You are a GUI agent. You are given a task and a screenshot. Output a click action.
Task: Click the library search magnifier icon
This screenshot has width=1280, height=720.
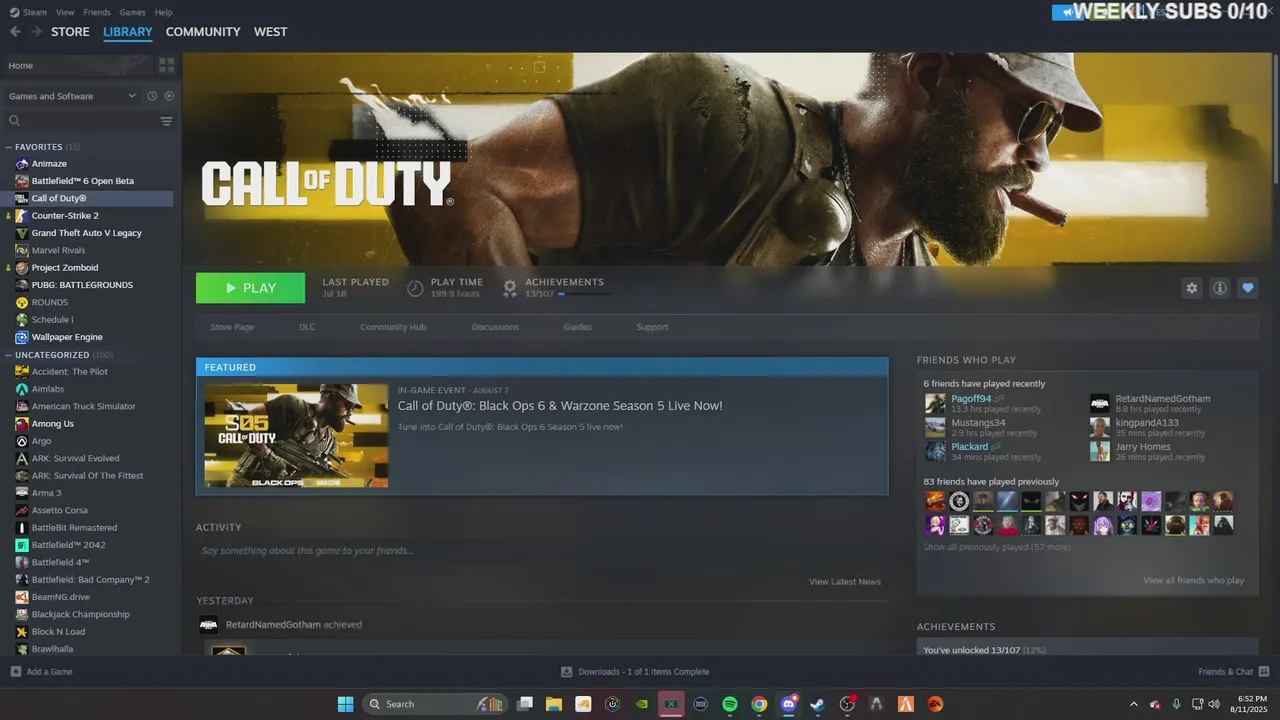[15, 121]
